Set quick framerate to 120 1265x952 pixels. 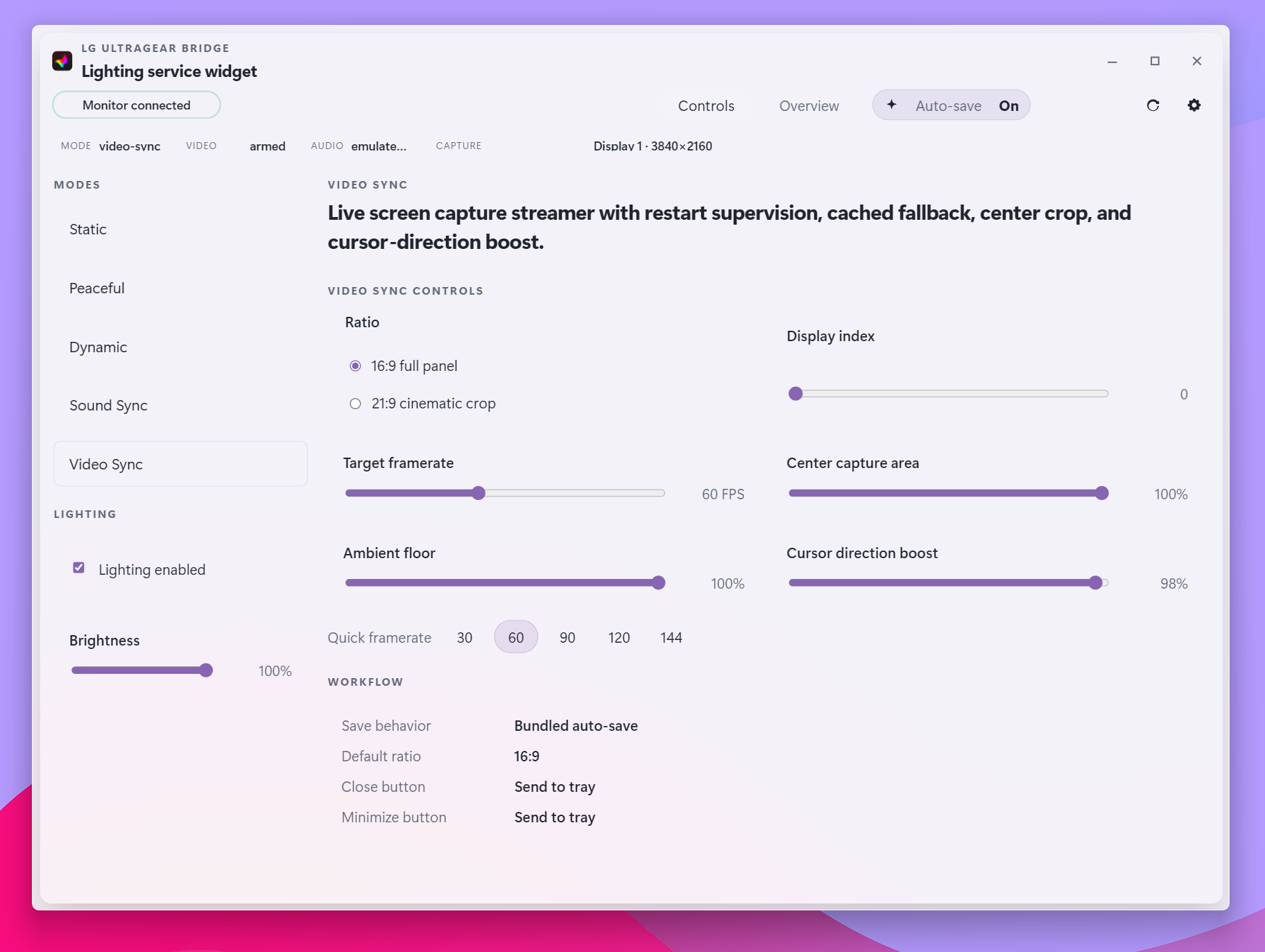coord(619,637)
